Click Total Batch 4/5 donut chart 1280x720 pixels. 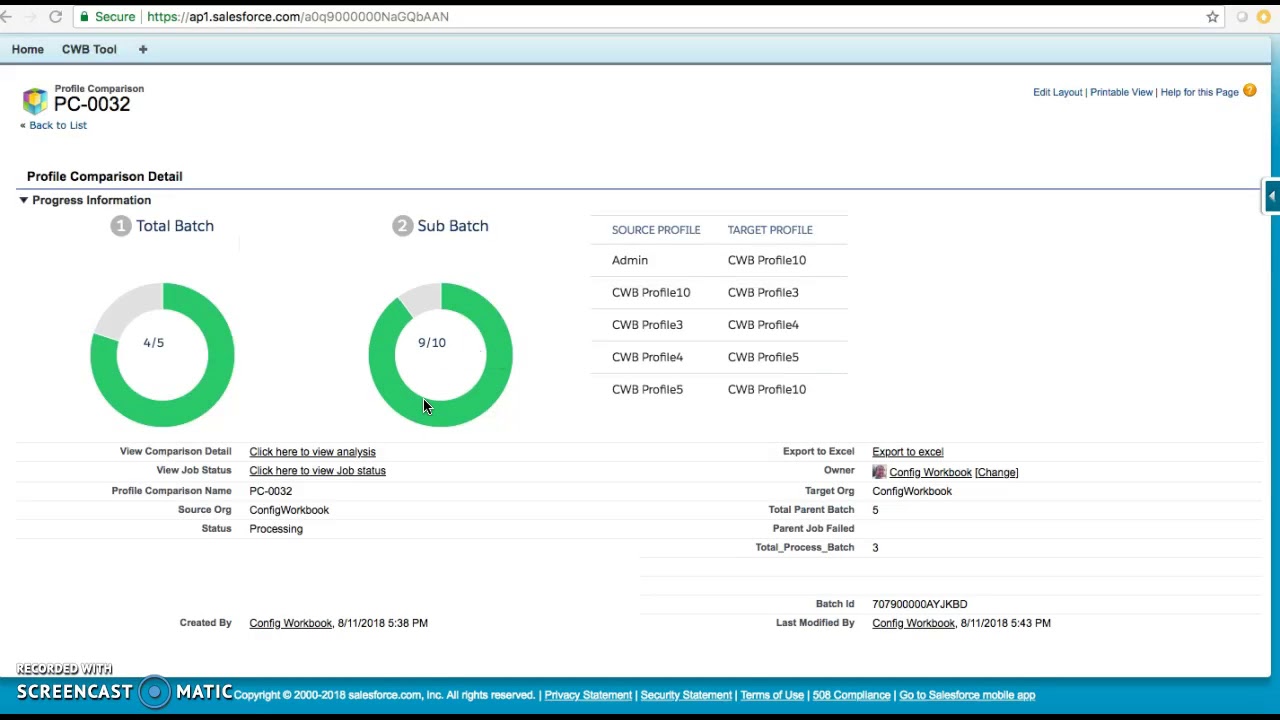162,355
